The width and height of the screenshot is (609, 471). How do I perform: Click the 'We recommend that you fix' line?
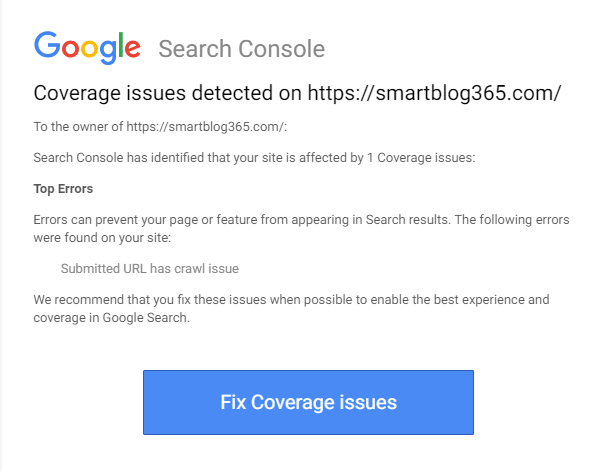point(291,300)
